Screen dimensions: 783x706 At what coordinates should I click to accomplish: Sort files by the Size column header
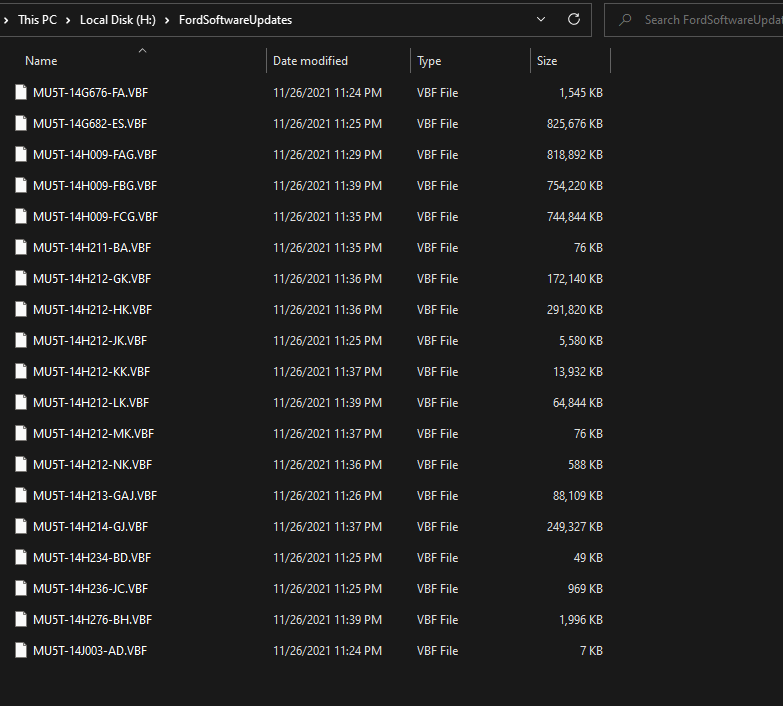pyautogui.click(x=547, y=61)
